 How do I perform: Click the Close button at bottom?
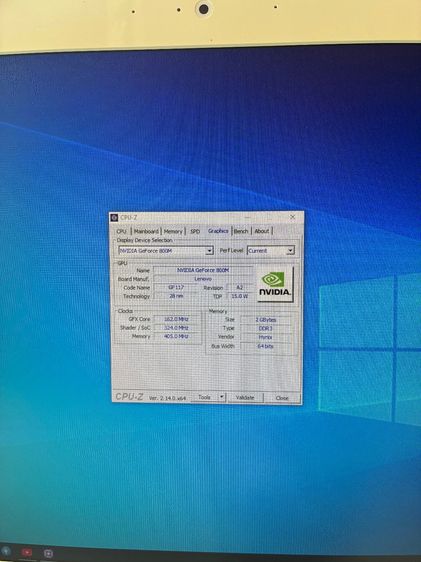[x=282, y=398]
